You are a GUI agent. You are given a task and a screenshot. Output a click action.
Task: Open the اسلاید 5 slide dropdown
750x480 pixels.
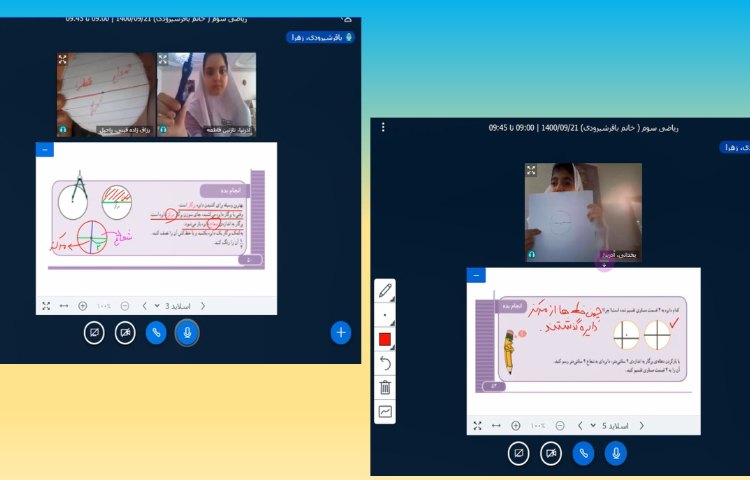click(x=609, y=425)
